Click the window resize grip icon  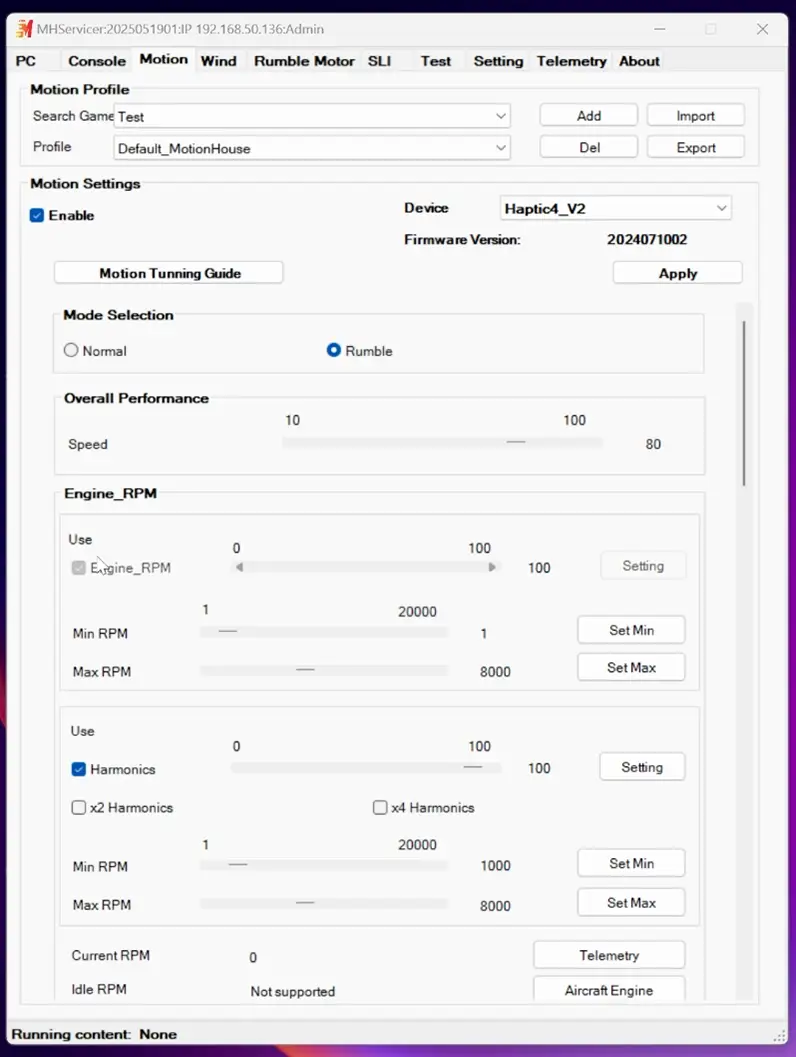click(x=779, y=1035)
